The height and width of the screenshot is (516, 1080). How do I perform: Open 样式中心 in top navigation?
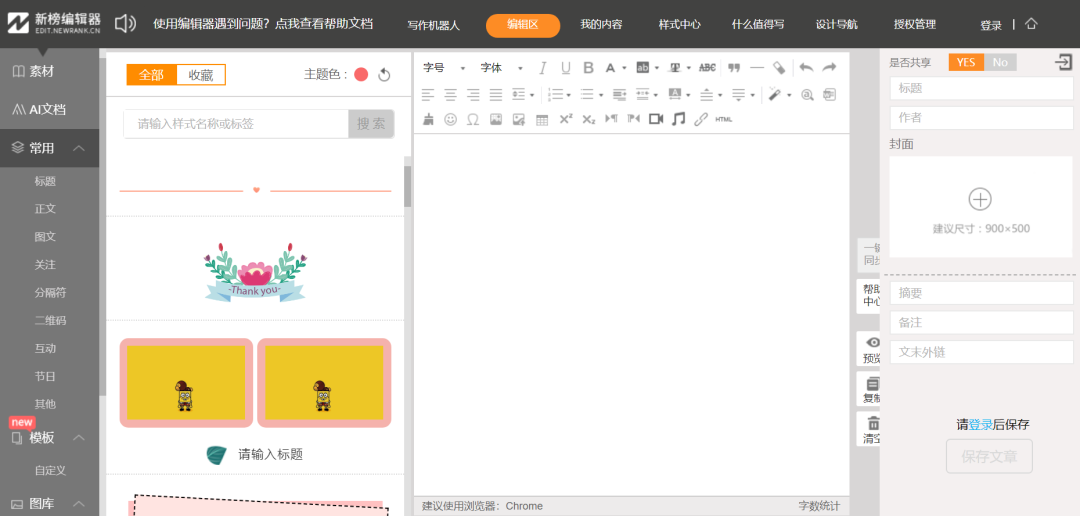click(x=679, y=25)
